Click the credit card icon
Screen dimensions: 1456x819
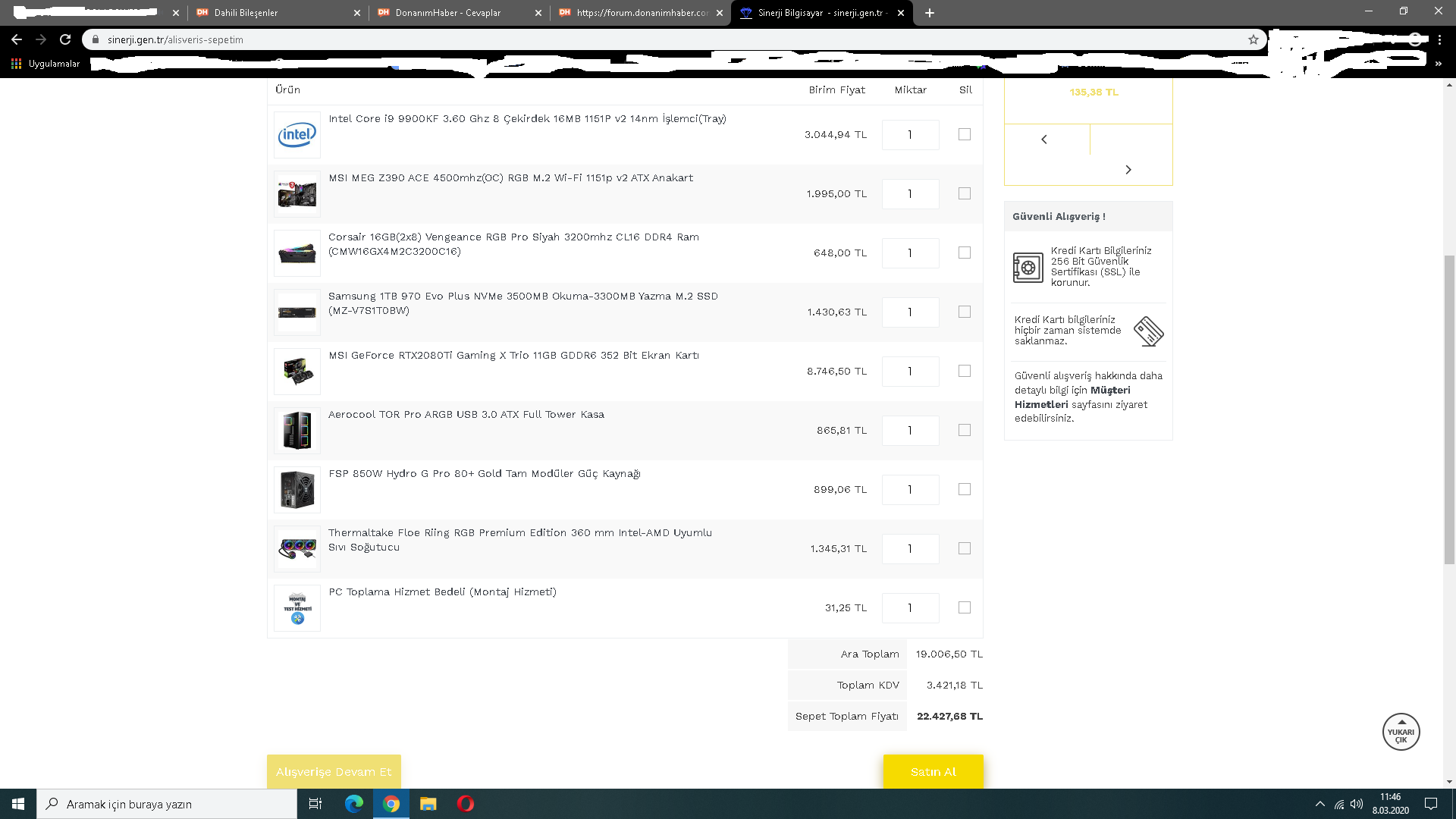click(1148, 331)
